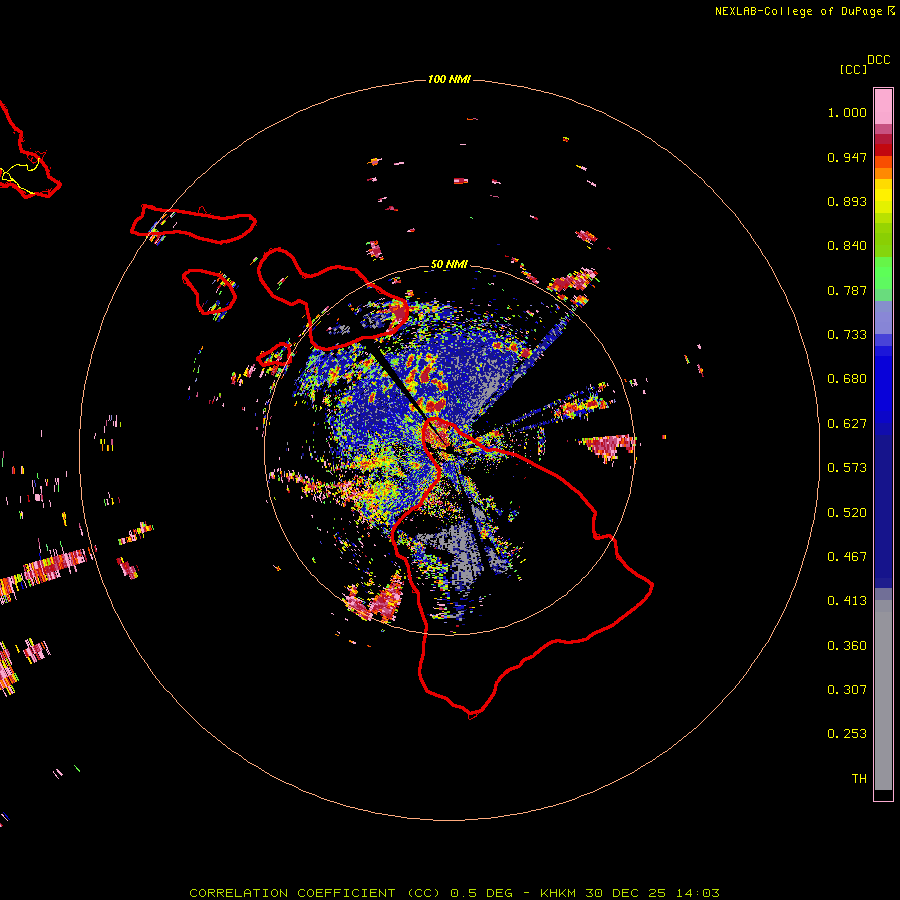The width and height of the screenshot is (900, 900).
Task: Click the DCC label above color bar
Action: pos(878,60)
